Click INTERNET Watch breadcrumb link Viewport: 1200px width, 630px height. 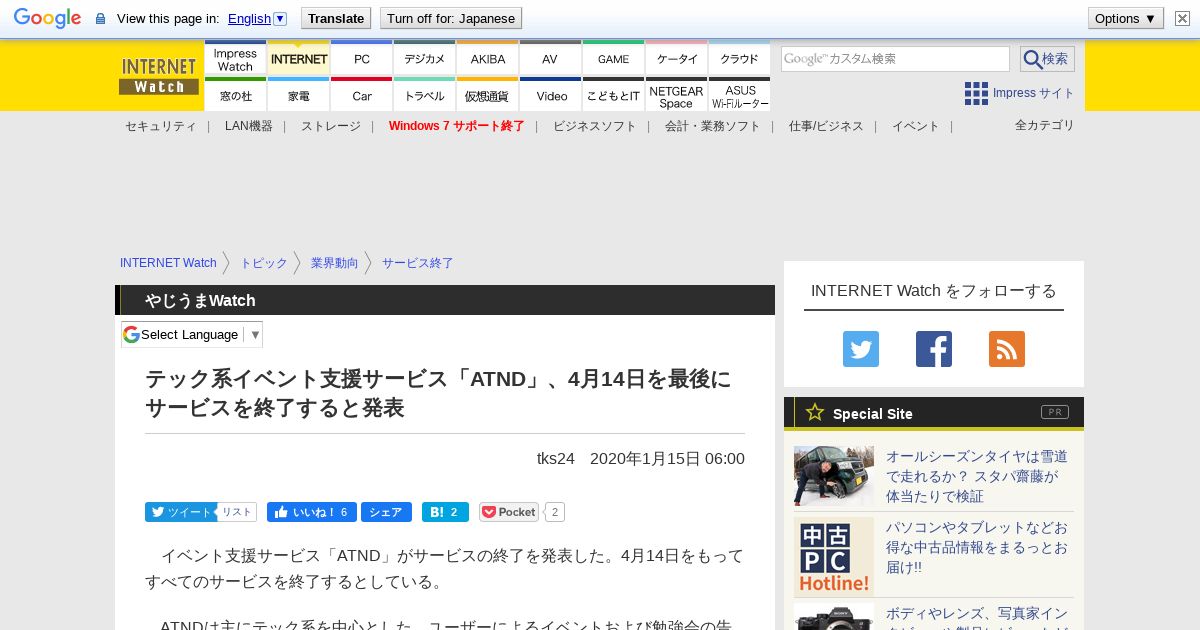[x=168, y=263]
